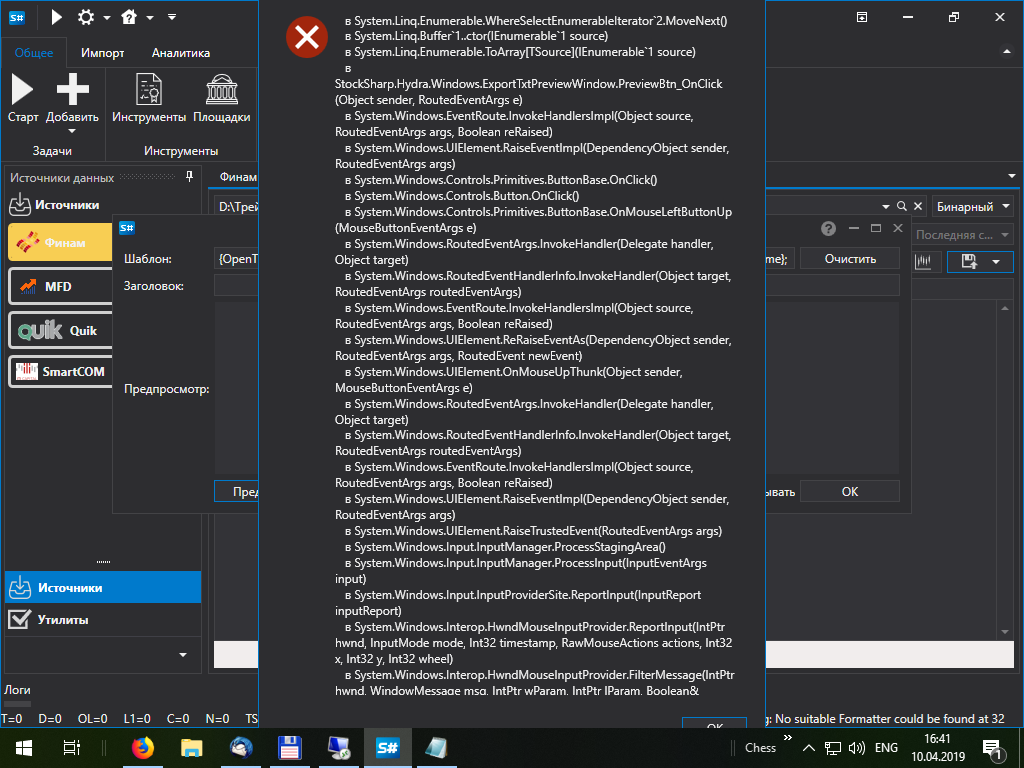Select the Финам document tab
1024x768 pixels.
pos(238,177)
